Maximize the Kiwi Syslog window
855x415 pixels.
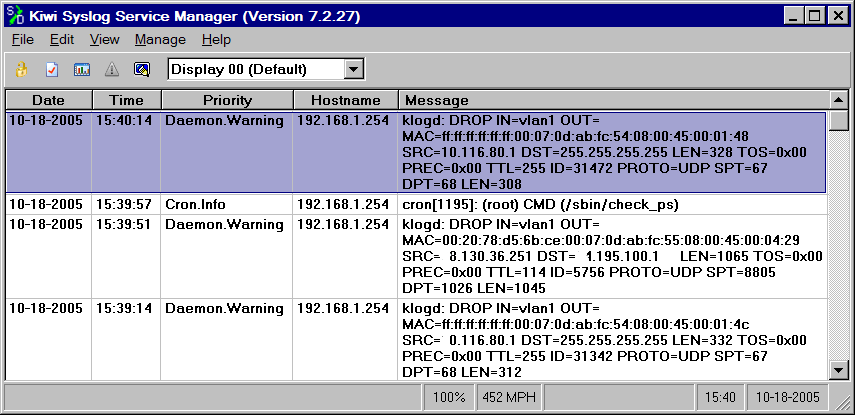[x=814, y=16]
